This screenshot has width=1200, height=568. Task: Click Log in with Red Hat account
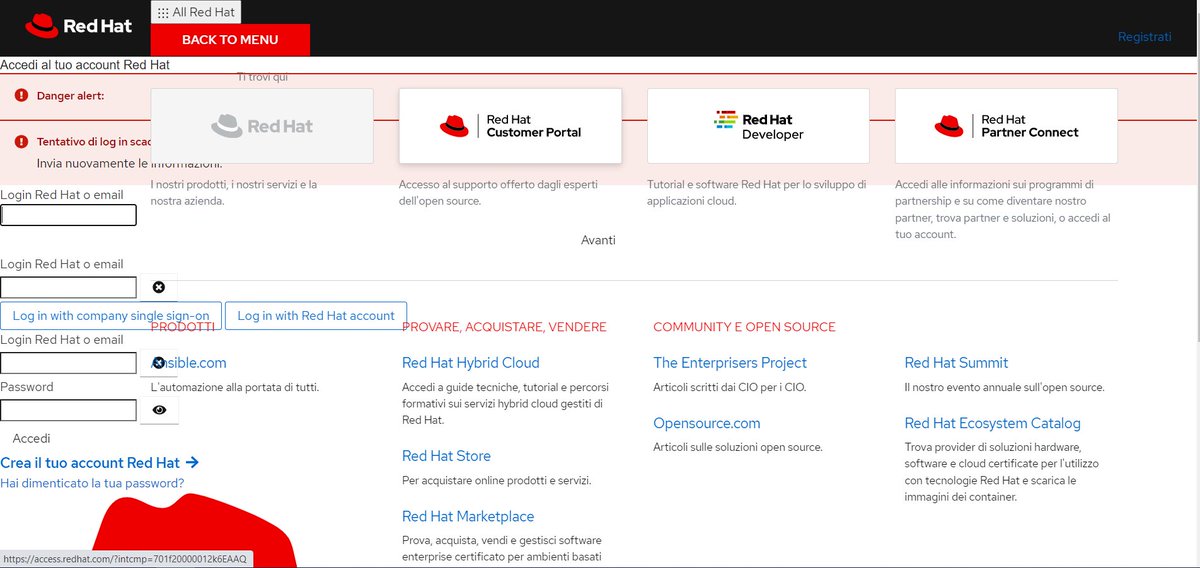click(316, 315)
